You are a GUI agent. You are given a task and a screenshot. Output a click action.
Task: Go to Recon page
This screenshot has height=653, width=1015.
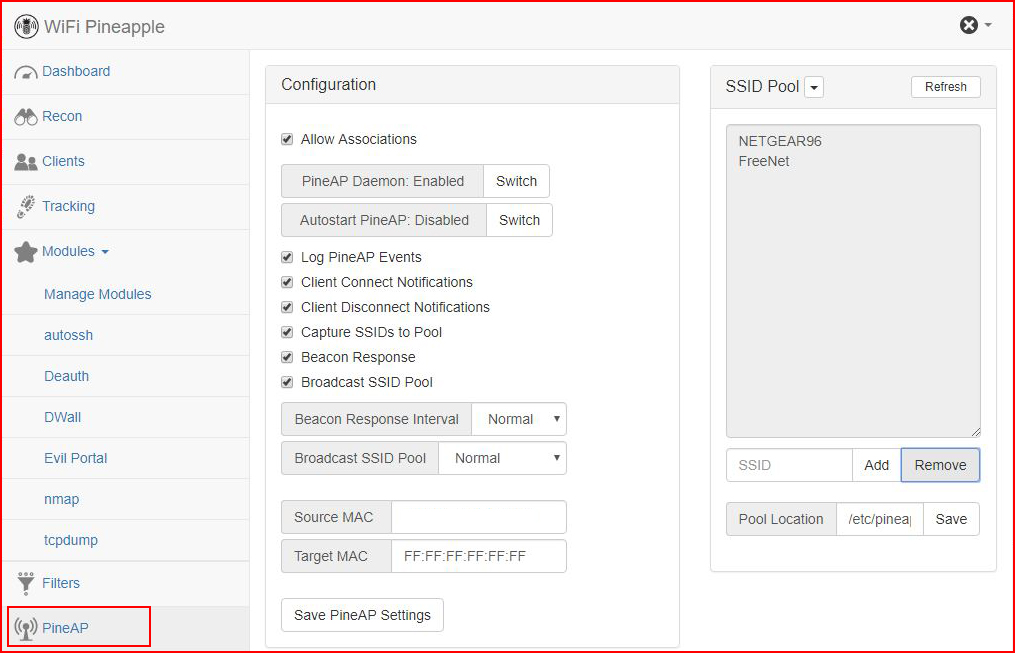click(x=62, y=116)
